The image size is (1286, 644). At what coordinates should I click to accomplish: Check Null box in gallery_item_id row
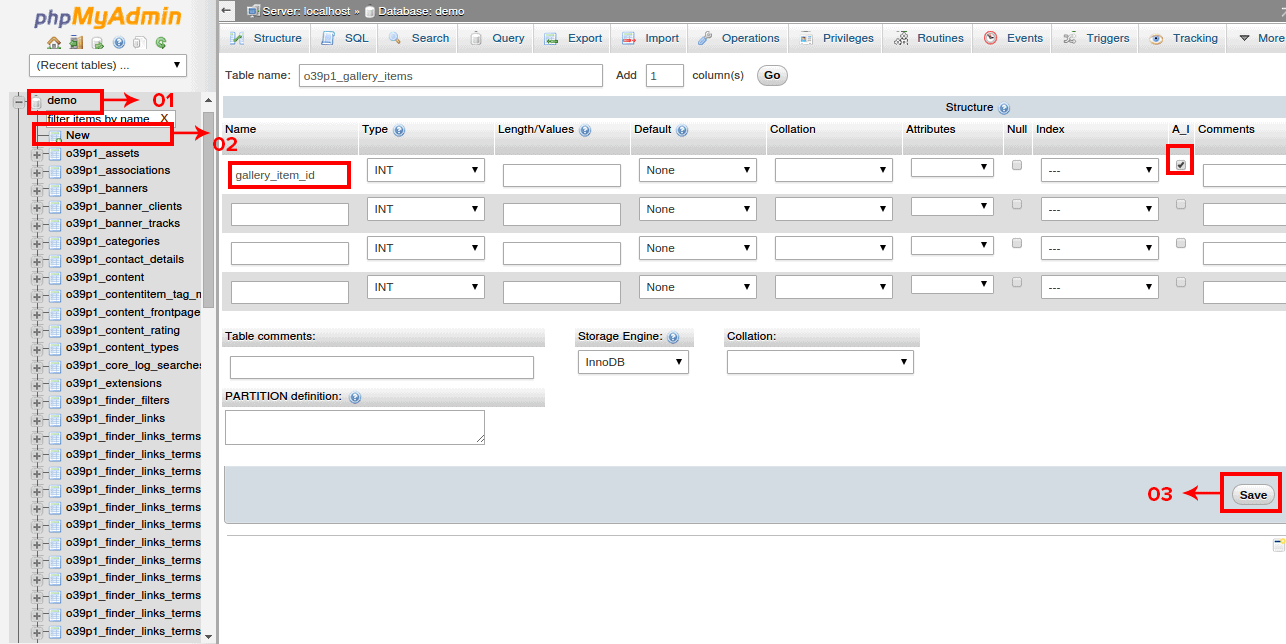1017,165
